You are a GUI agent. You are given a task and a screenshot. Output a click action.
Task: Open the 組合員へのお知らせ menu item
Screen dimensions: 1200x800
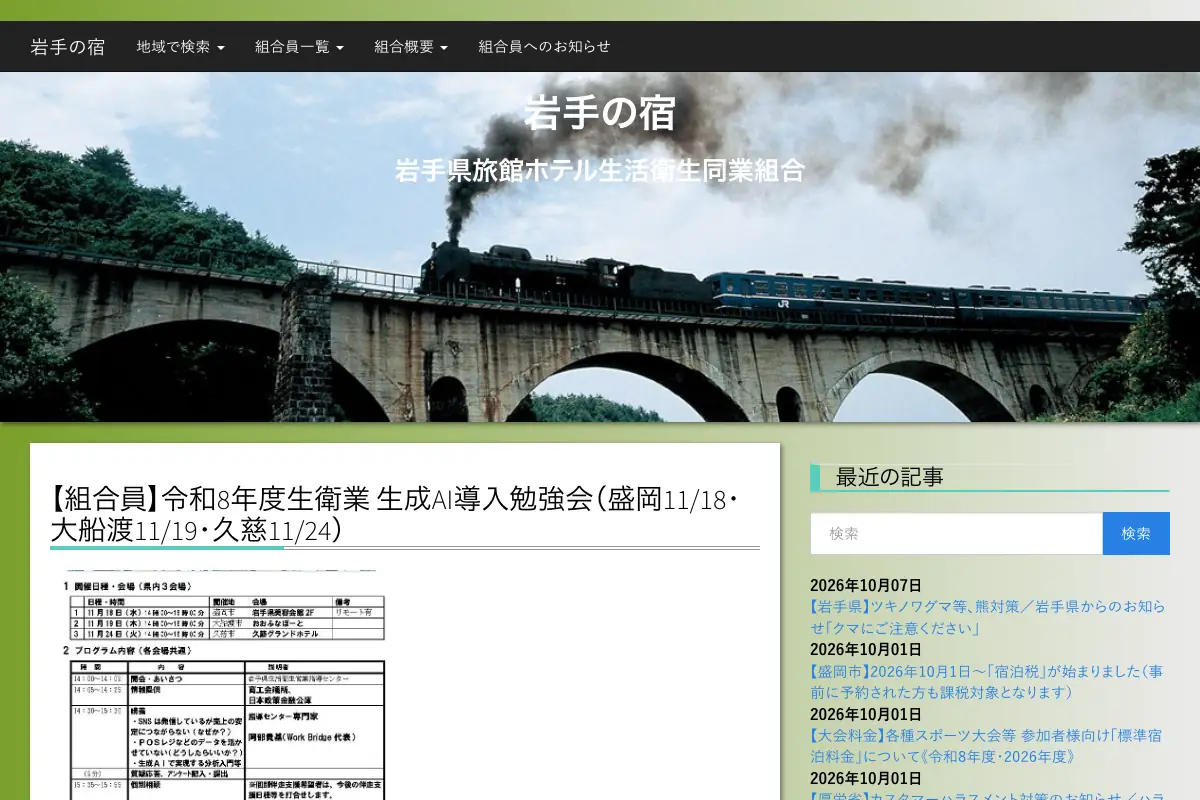click(x=544, y=47)
